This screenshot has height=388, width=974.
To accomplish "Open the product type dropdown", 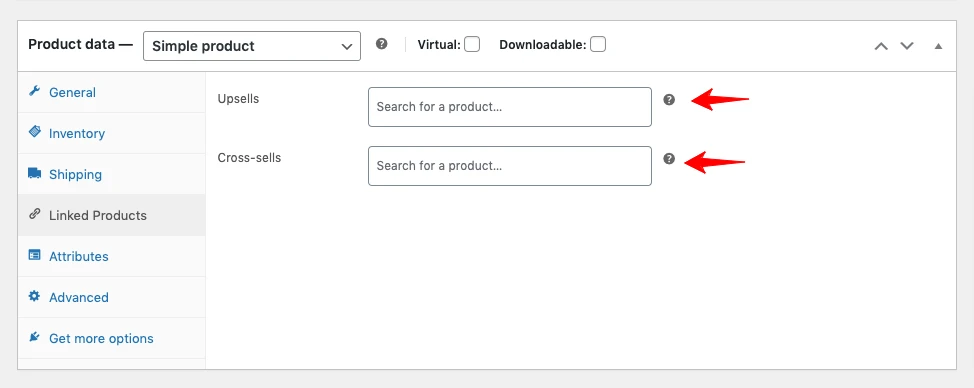I will coord(252,46).
